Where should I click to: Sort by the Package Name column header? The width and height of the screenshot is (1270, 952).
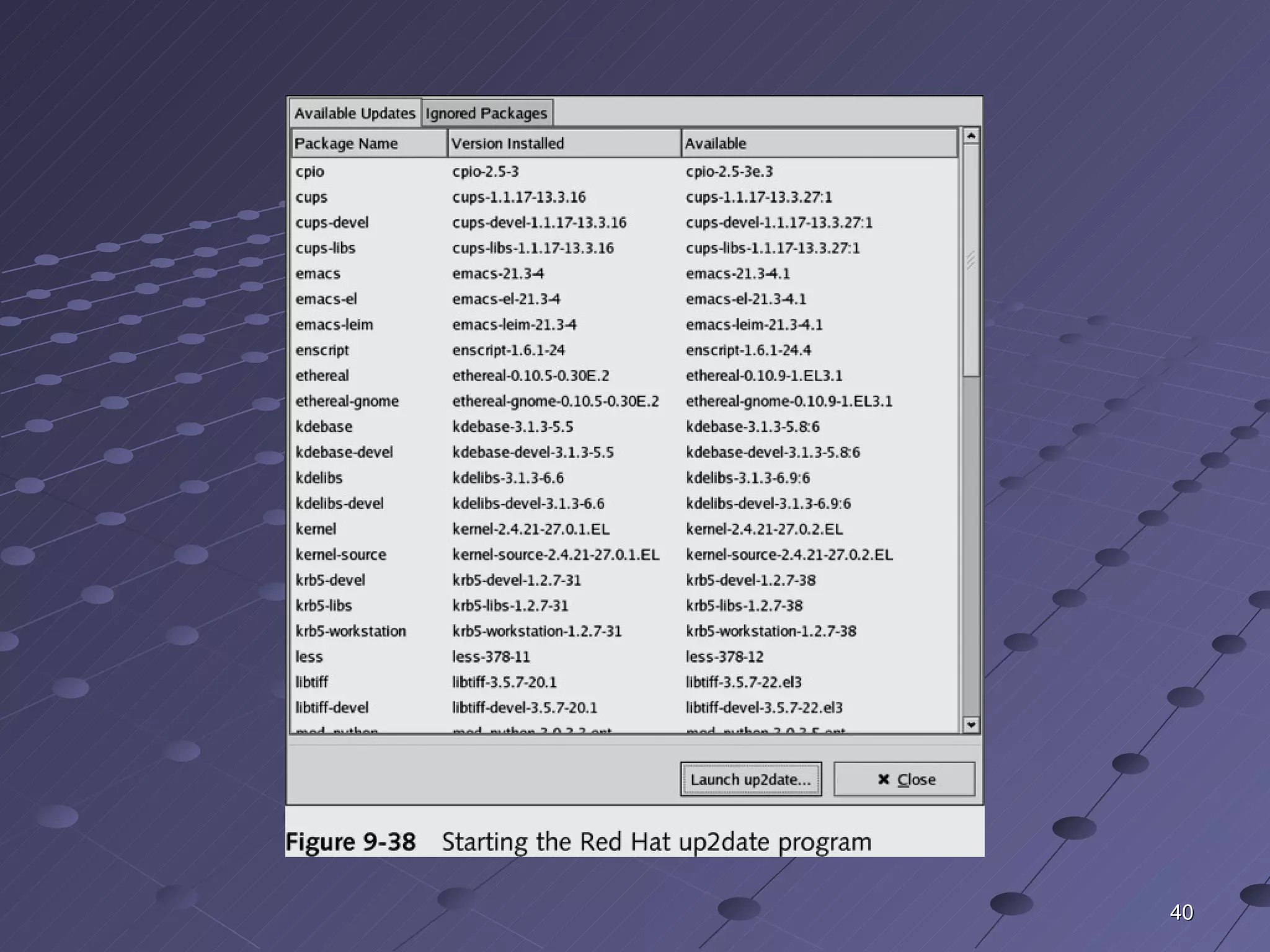click(x=369, y=143)
